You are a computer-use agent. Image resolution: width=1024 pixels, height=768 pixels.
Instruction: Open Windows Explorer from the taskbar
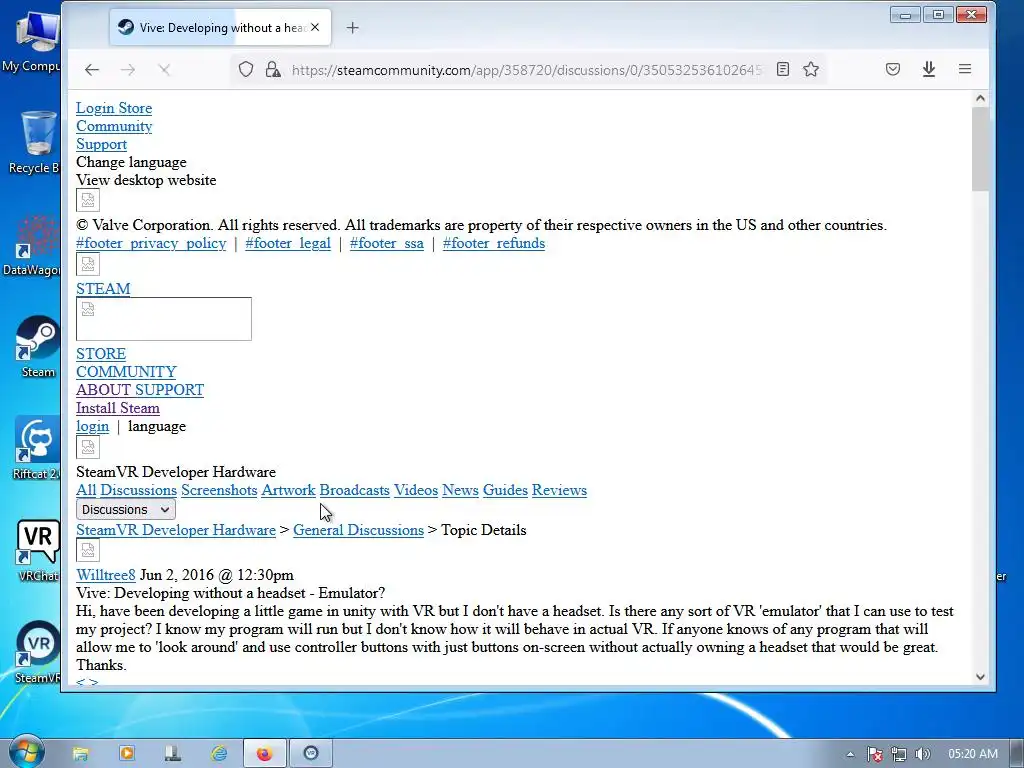point(80,754)
